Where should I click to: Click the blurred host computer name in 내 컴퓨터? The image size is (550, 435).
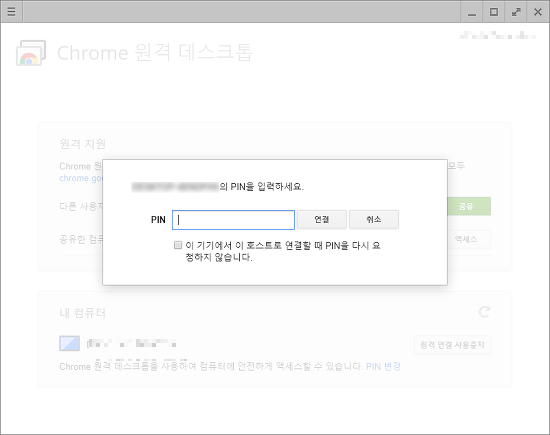[132, 343]
